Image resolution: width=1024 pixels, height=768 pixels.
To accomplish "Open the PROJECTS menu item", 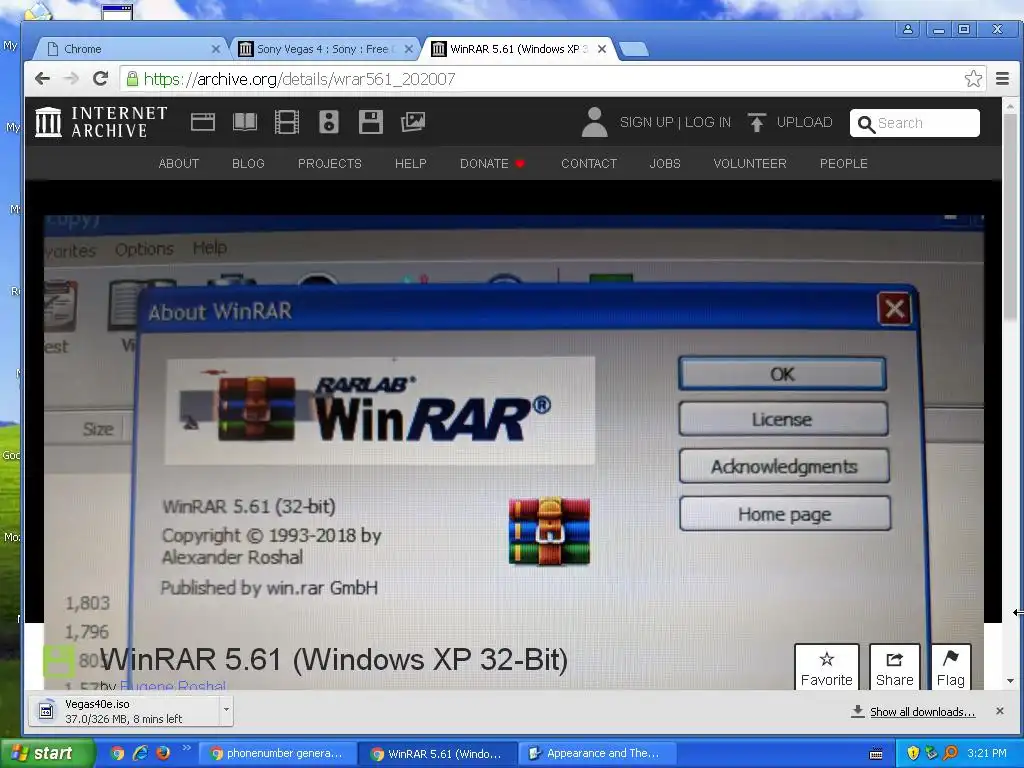I will 330,163.
